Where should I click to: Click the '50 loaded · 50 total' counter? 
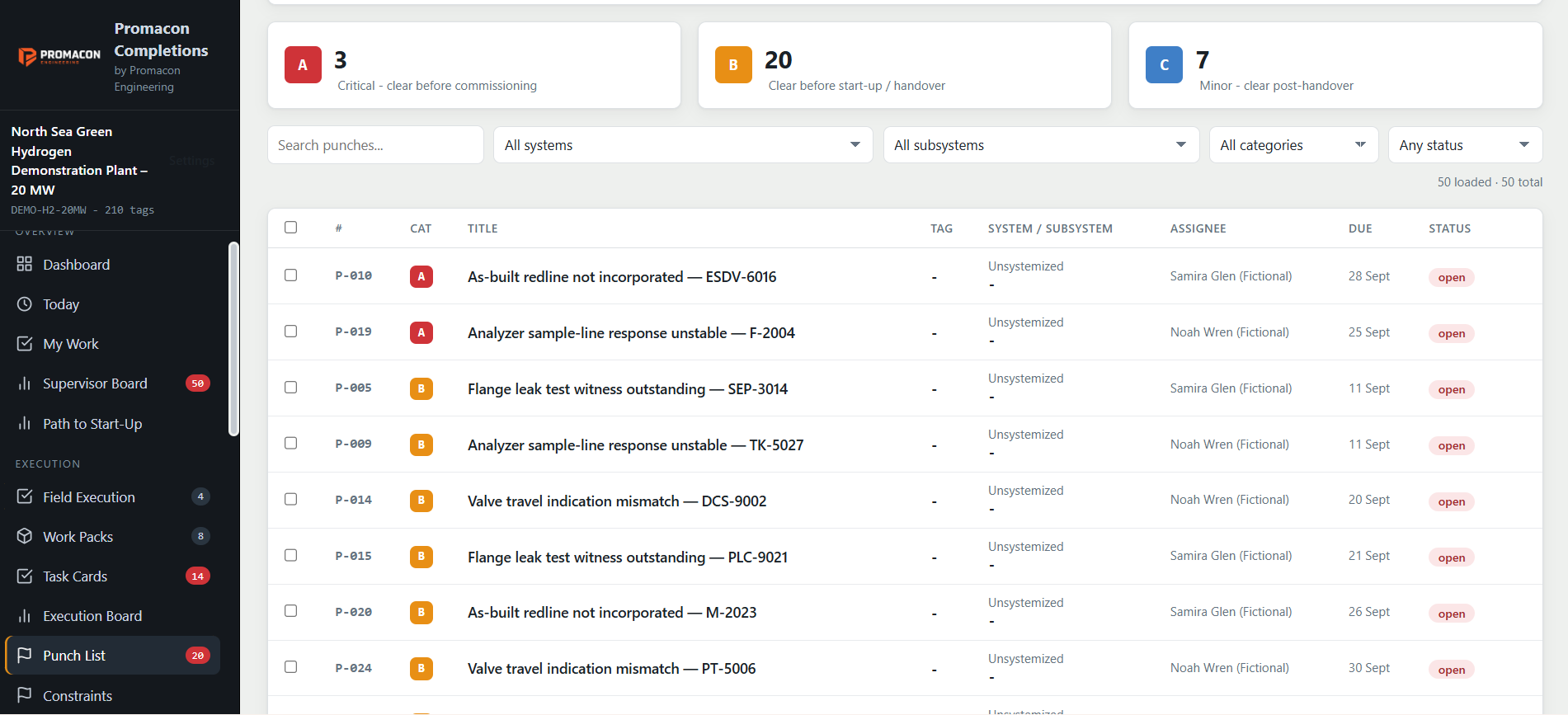1490,181
